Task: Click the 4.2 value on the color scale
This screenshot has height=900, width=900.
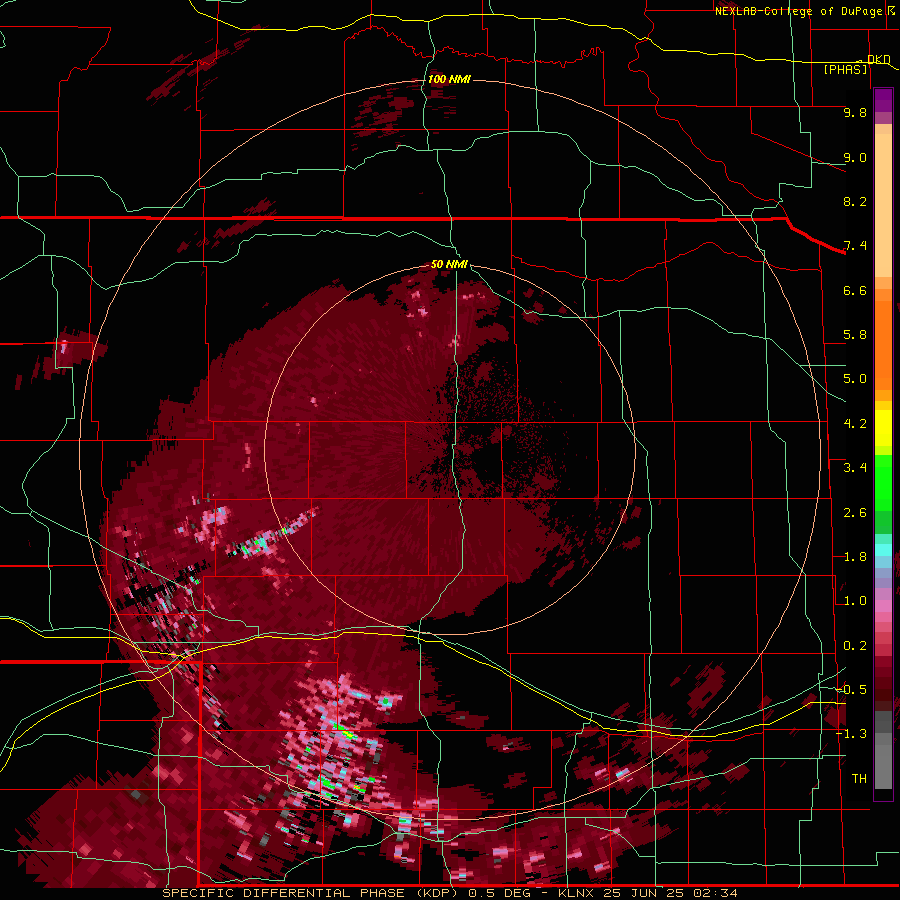Action: tap(855, 424)
